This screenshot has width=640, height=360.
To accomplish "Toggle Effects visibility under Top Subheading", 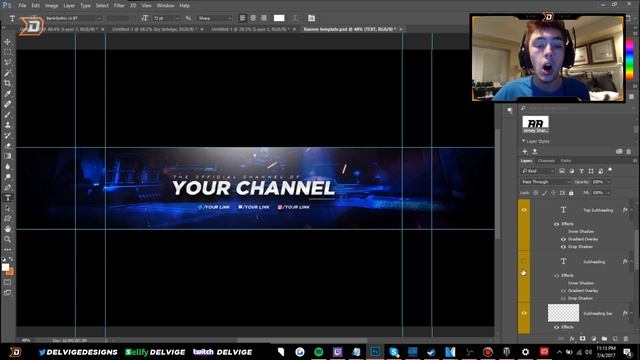I will click(556, 224).
